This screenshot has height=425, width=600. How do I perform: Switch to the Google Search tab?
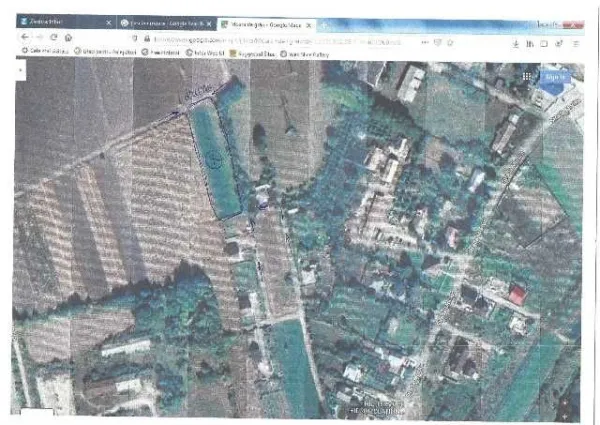pyautogui.click(x=166, y=23)
